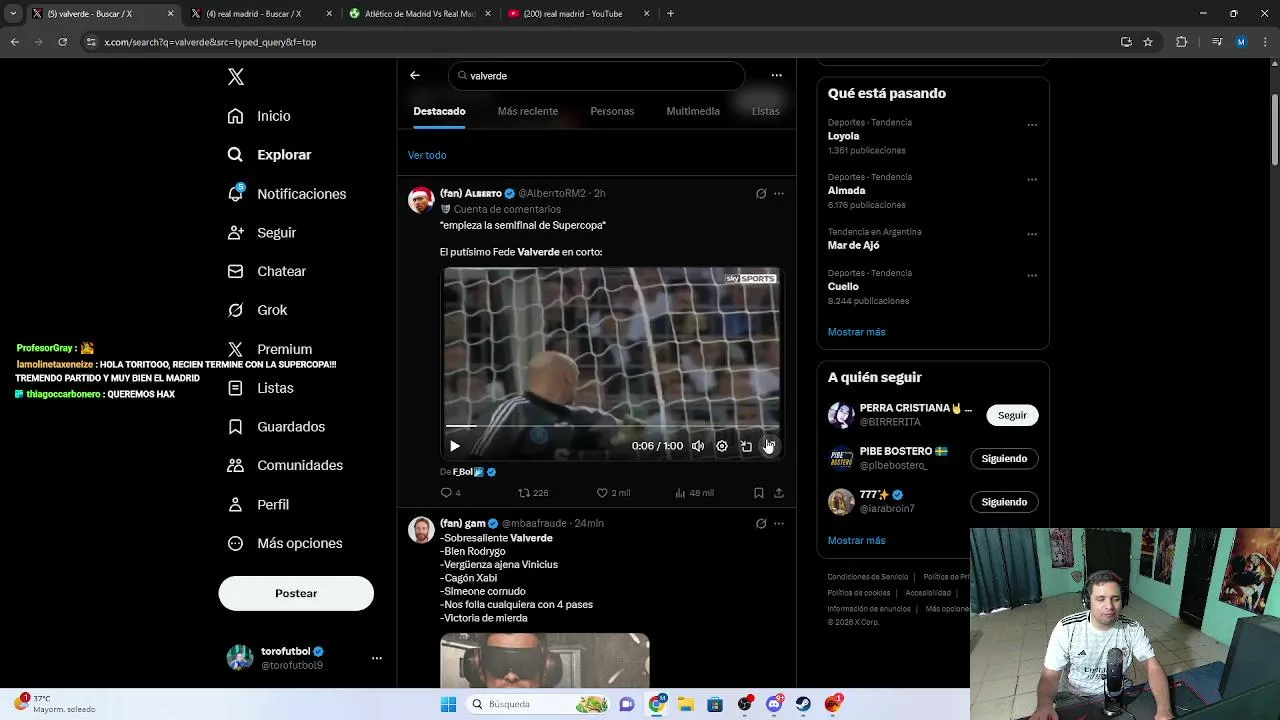Switch to Multimedia tab
1280x720 pixels.
tap(693, 111)
